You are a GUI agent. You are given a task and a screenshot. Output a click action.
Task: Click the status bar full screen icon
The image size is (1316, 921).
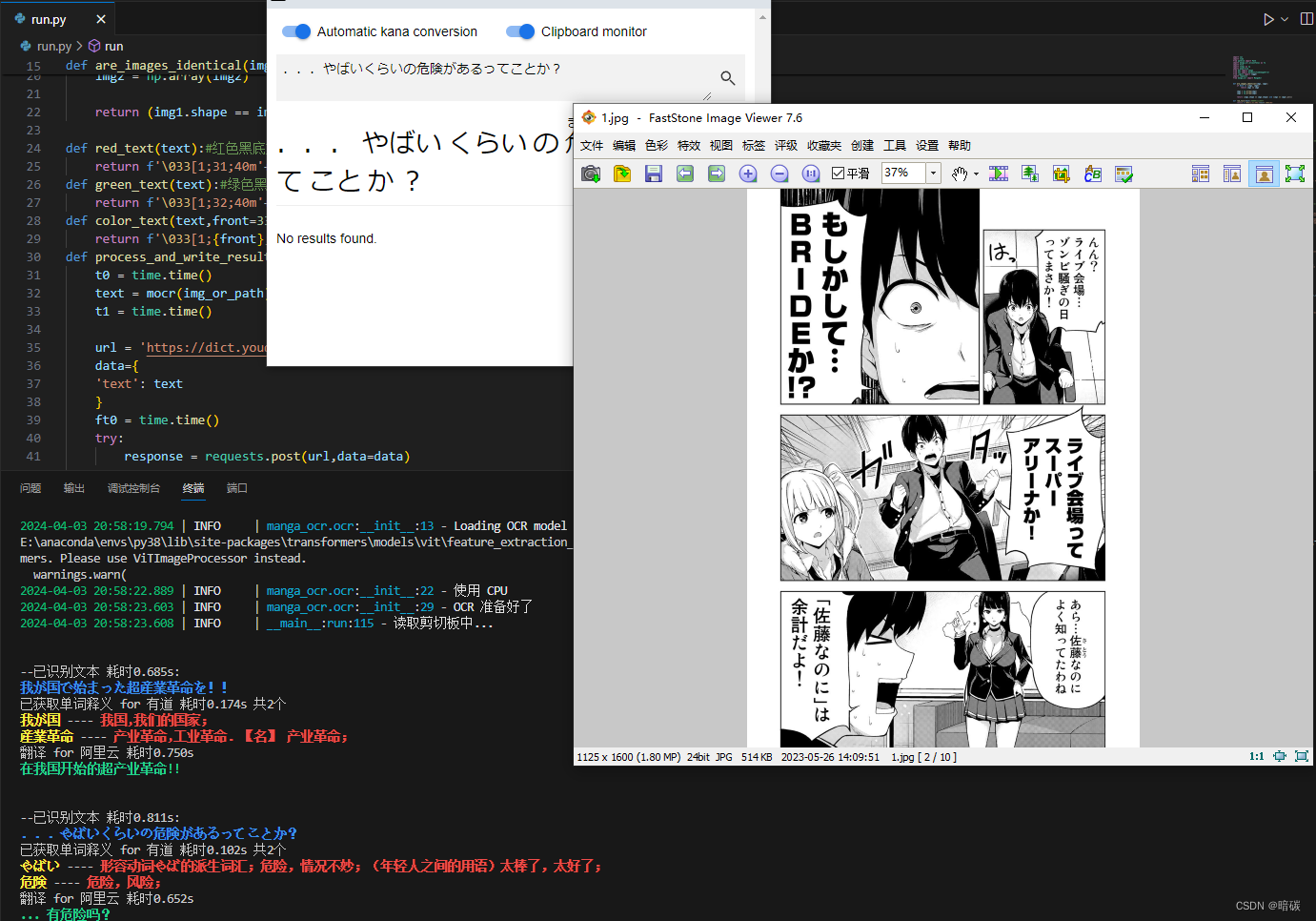pyautogui.click(x=1302, y=756)
